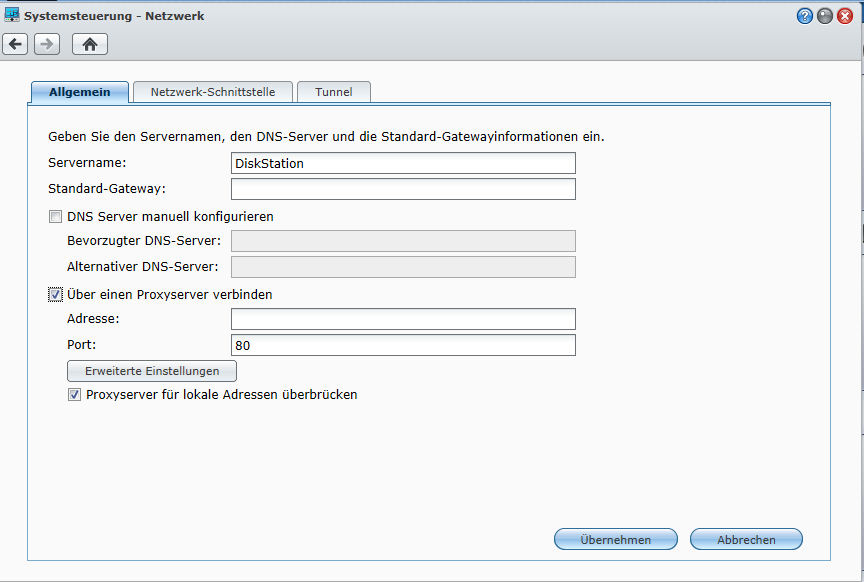Screen dimensions: 864x582
Task: Select the proxy Port field showing 80
Action: click(x=403, y=345)
